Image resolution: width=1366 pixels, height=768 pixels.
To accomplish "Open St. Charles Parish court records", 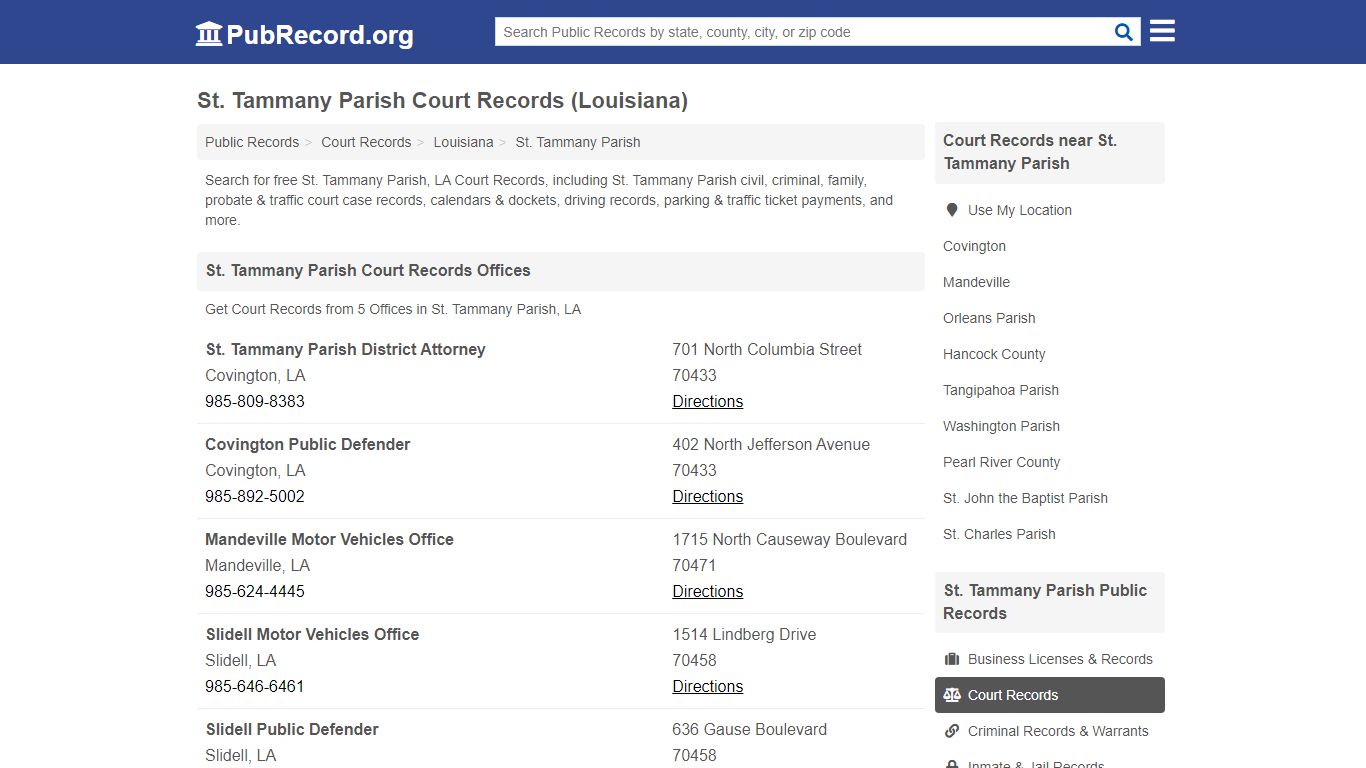I will click(x=999, y=534).
